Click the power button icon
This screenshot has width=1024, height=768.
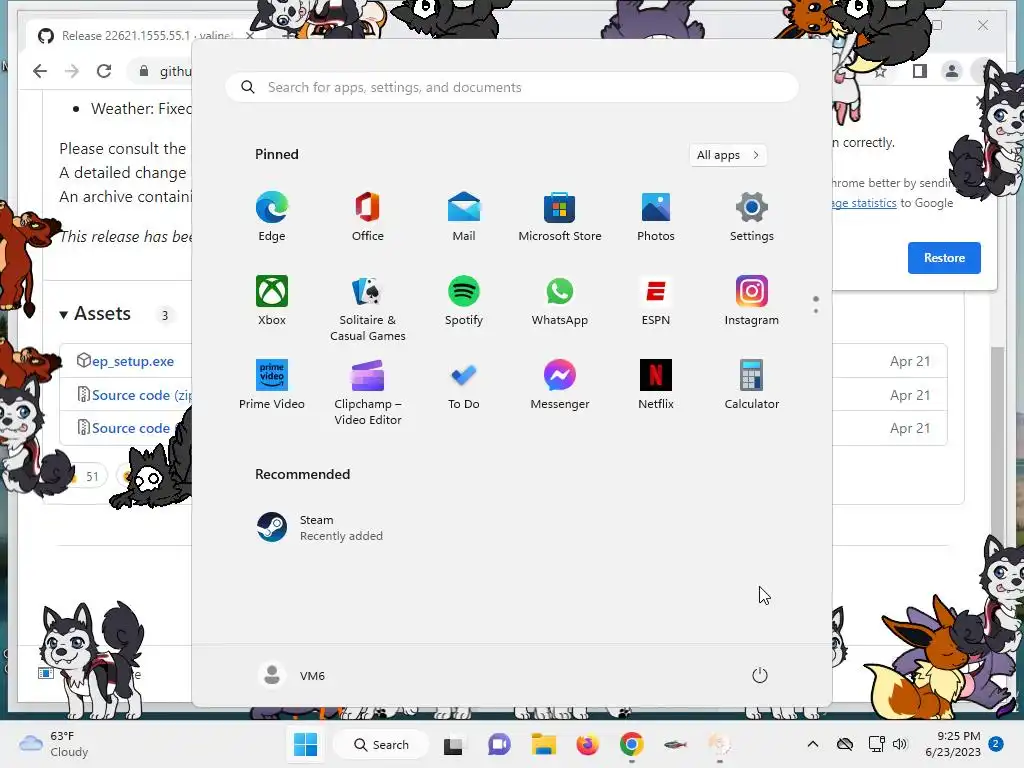pyautogui.click(x=760, y=675)
